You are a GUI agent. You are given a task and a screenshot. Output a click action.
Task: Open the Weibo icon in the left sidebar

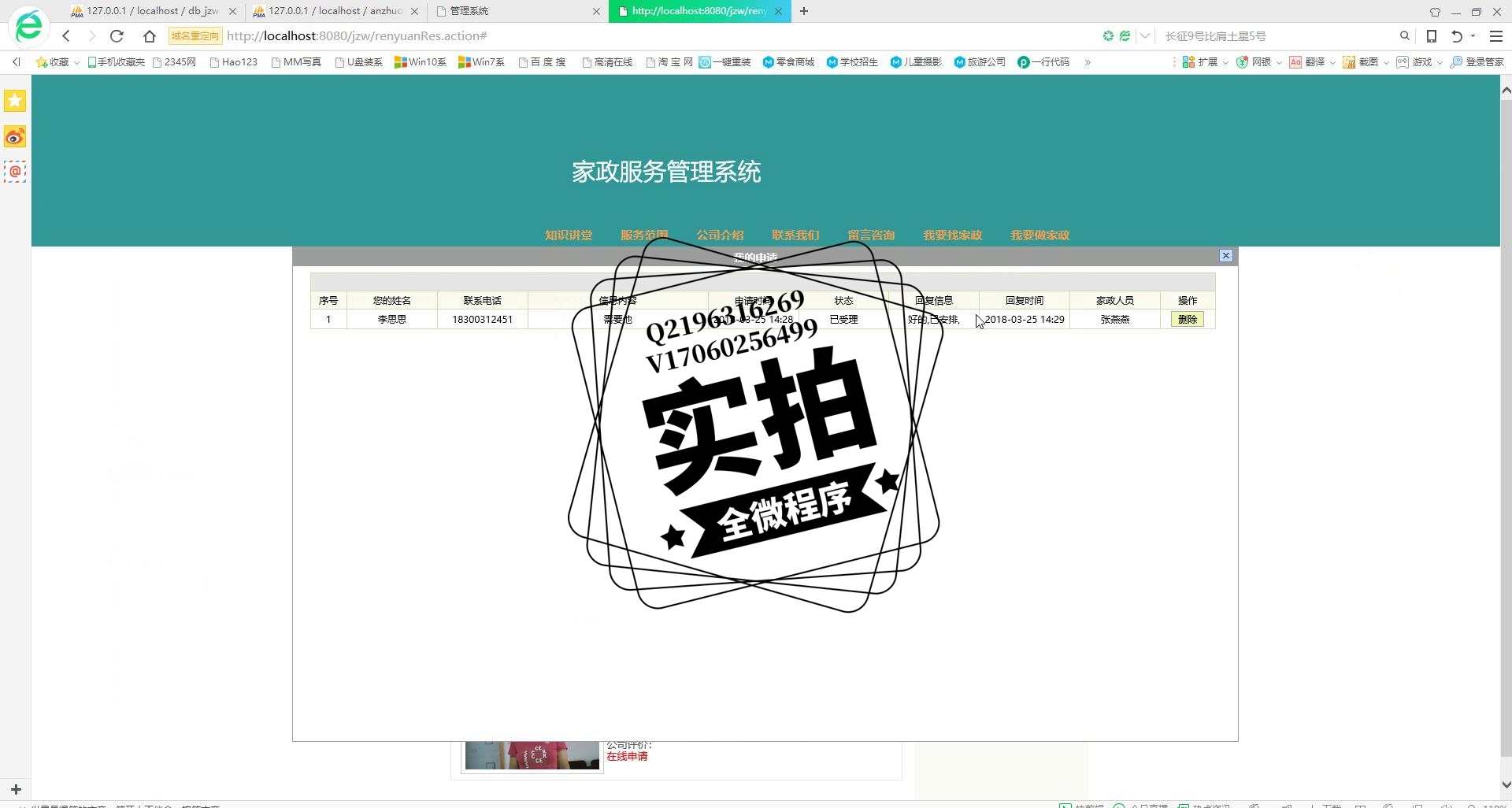click(15, 136)
